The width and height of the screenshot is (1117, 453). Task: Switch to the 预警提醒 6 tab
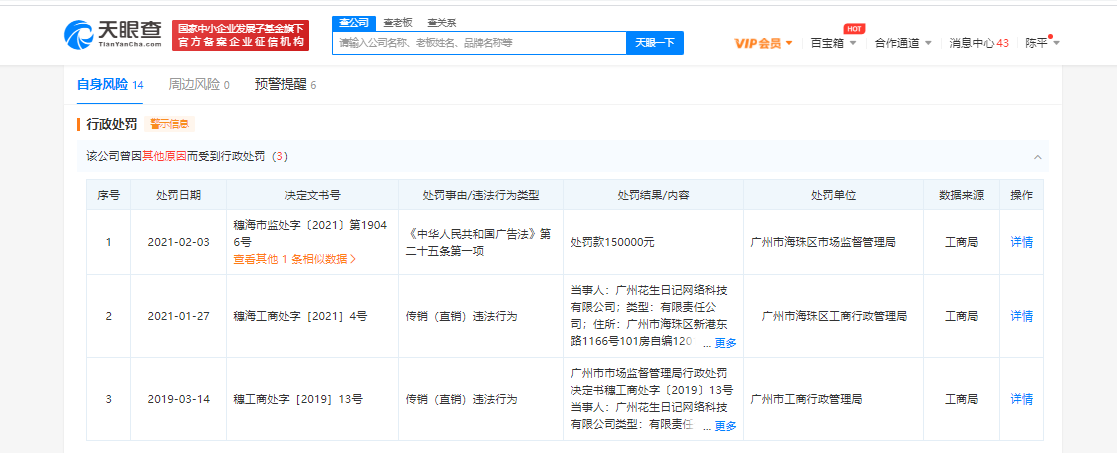coord(286,85)
